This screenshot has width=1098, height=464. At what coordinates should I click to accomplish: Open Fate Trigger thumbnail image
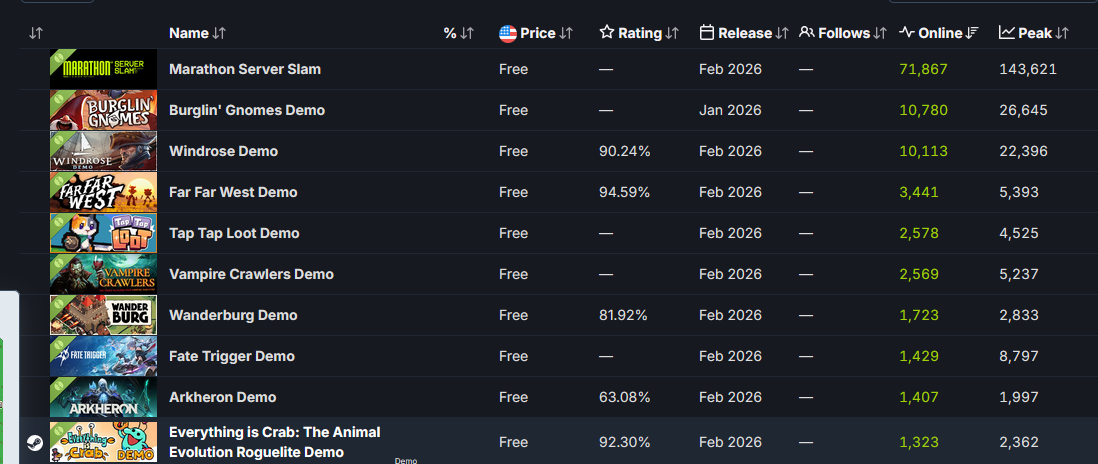coord(104,356)
